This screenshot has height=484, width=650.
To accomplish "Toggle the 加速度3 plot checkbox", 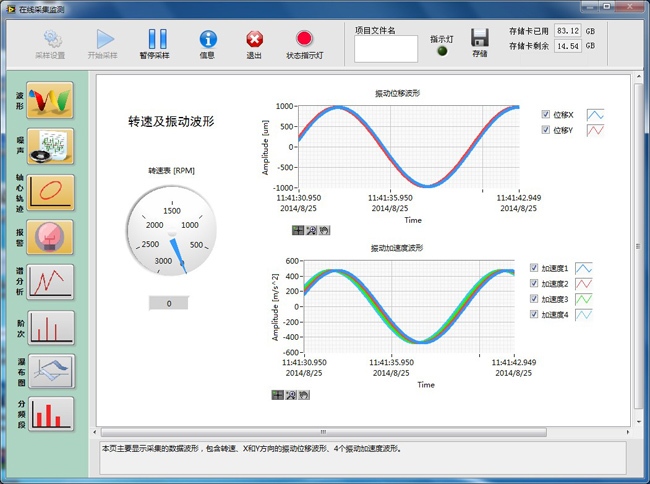I will click(x=534, y=298).
